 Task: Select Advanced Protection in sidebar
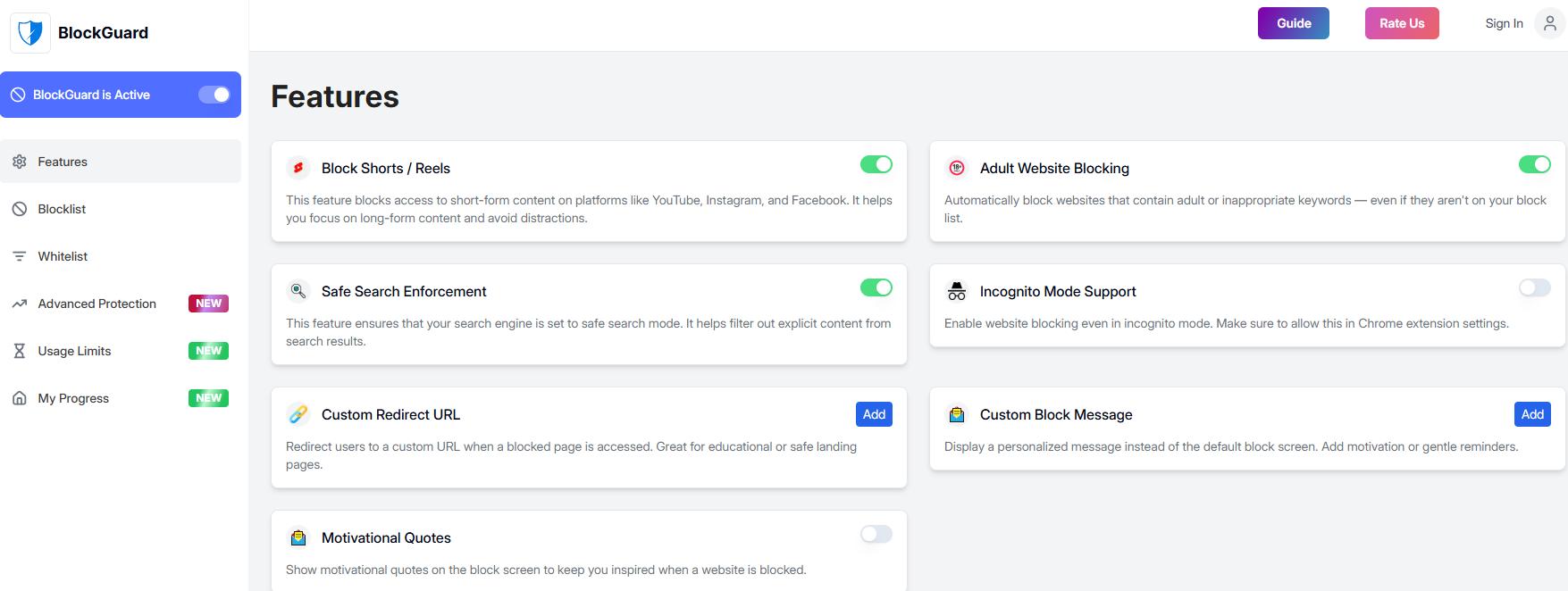click(x=121, y=304)
